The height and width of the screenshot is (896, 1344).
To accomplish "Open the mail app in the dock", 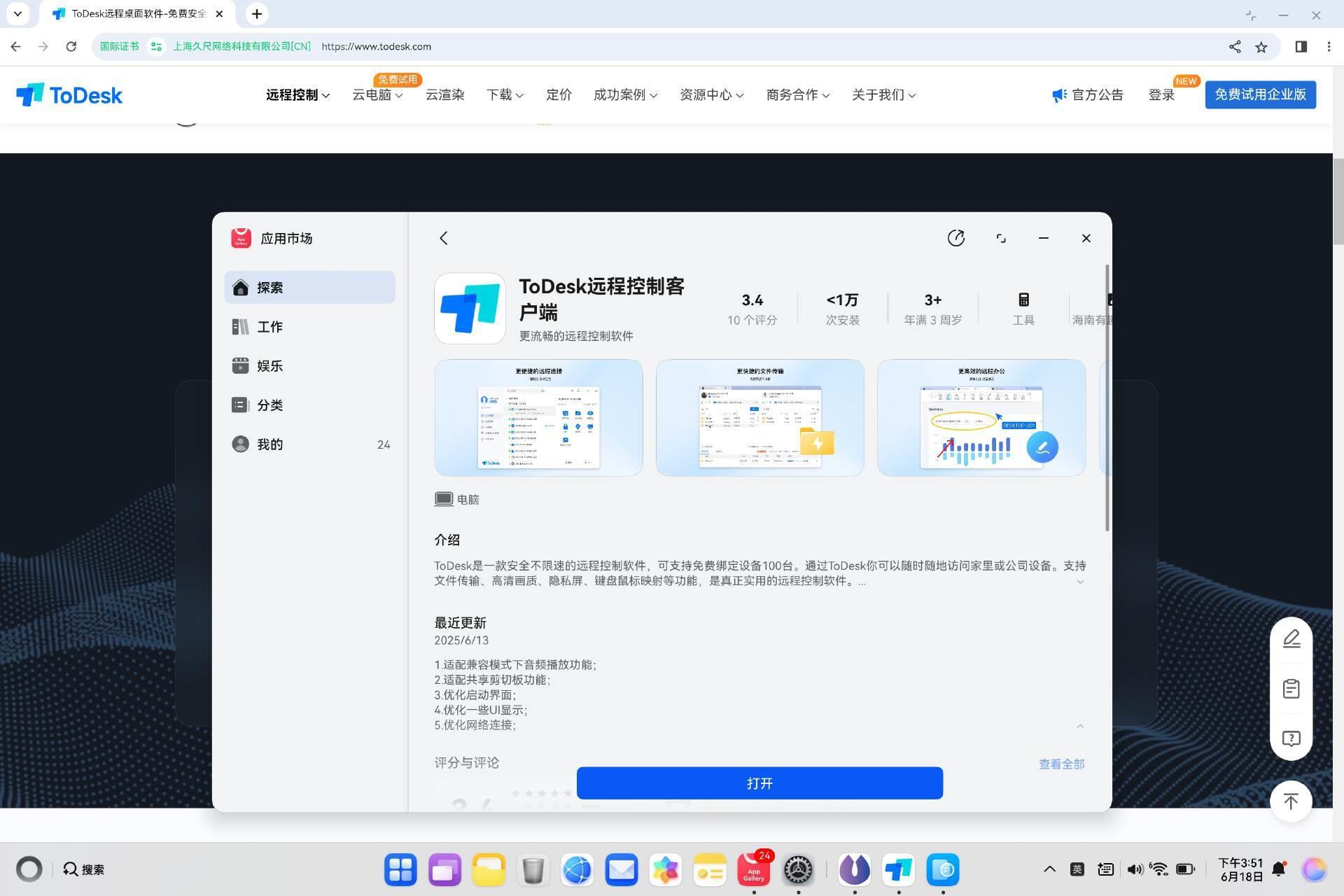I will 622,869.
